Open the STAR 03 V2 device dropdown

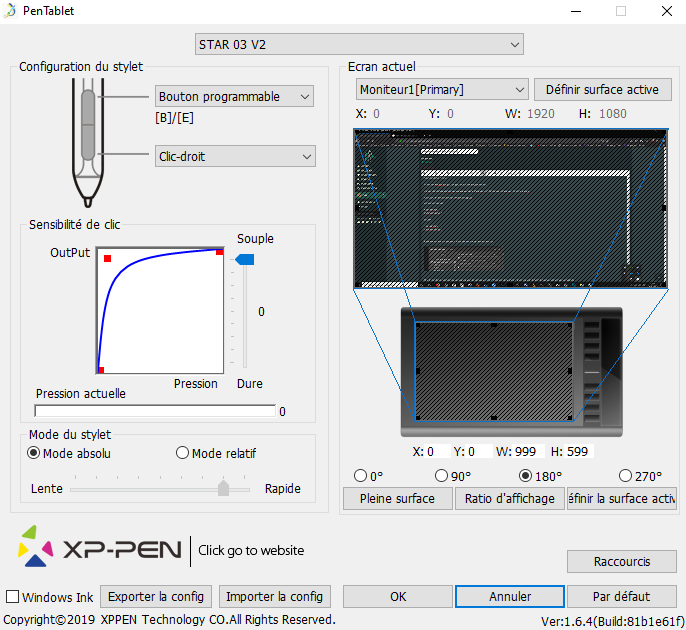tap(359, 44)
